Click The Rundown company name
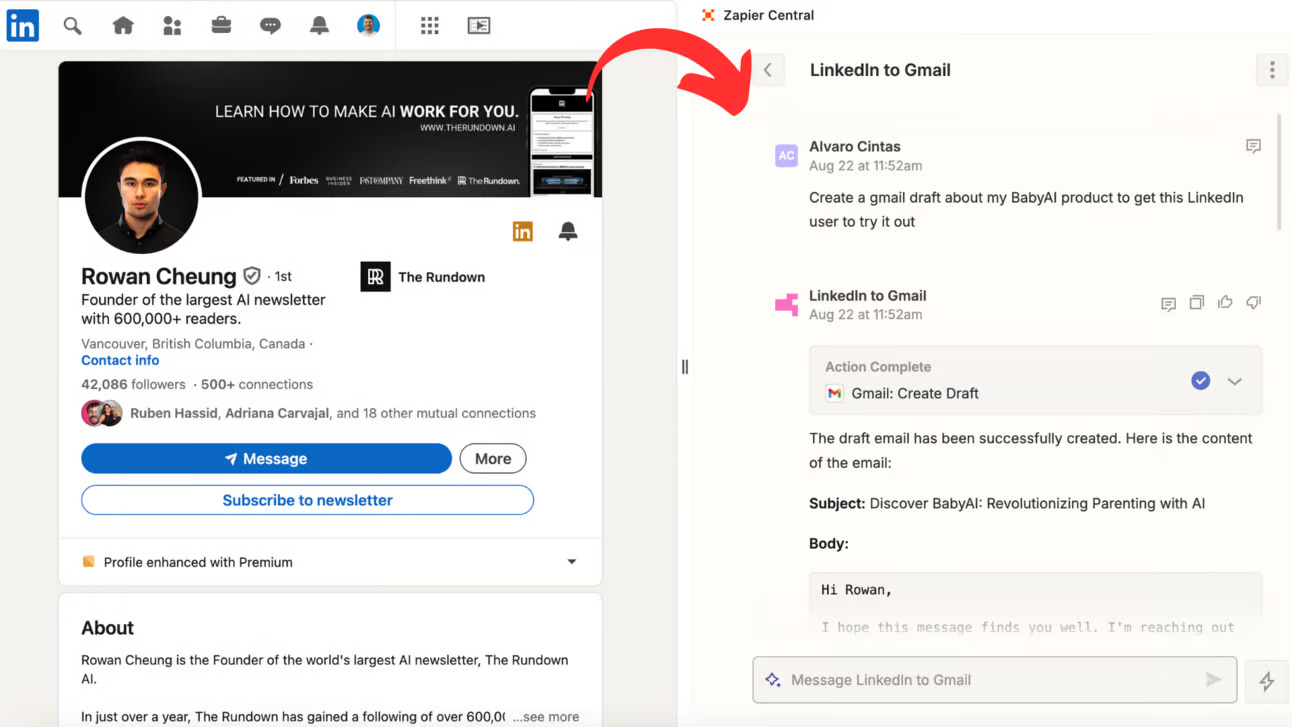 (441, 277)
